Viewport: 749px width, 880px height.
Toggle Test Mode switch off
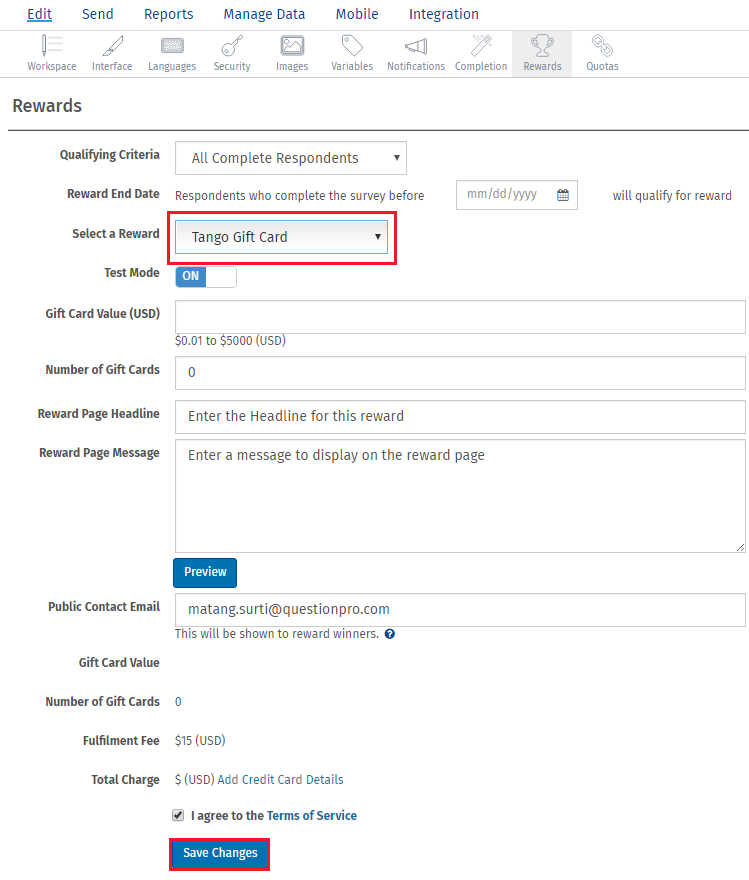pyautogui.click(x=206, y=276)
